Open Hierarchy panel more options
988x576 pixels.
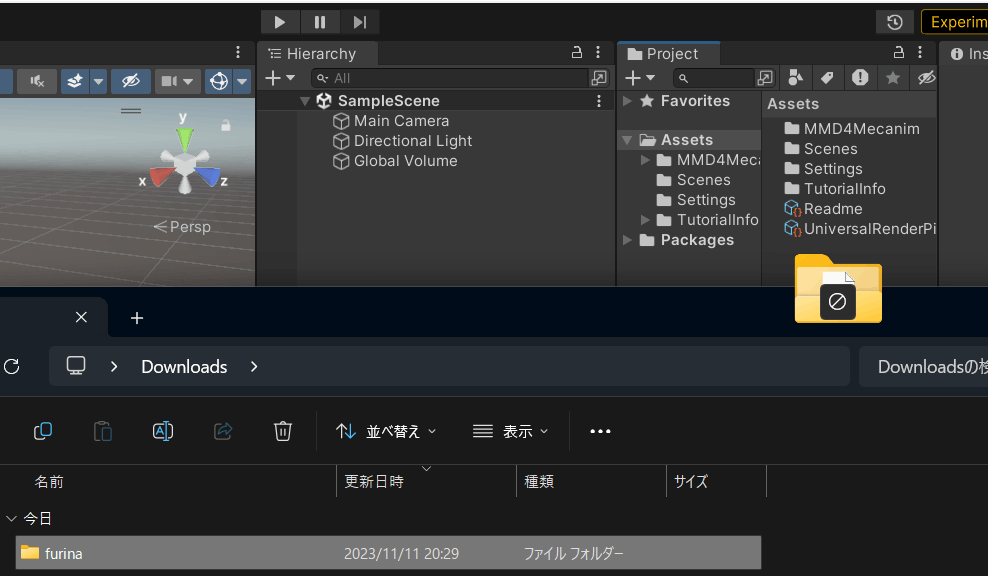click(598, 52)
